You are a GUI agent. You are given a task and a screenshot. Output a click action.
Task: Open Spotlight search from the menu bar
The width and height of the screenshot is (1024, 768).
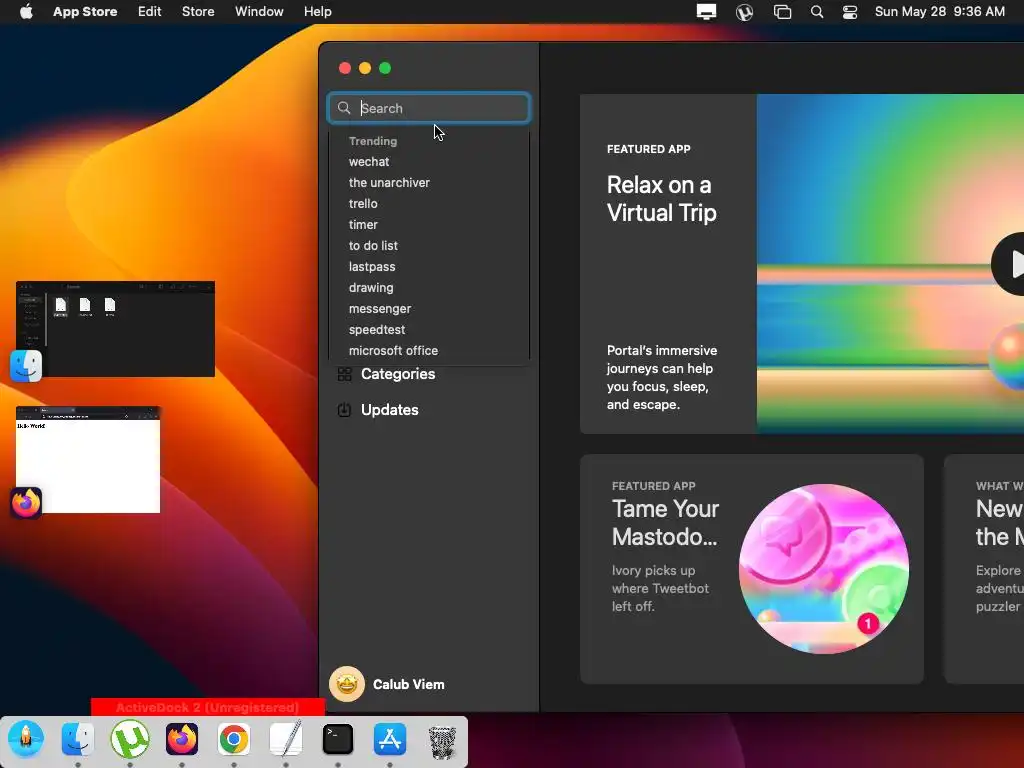pos(817,12)
